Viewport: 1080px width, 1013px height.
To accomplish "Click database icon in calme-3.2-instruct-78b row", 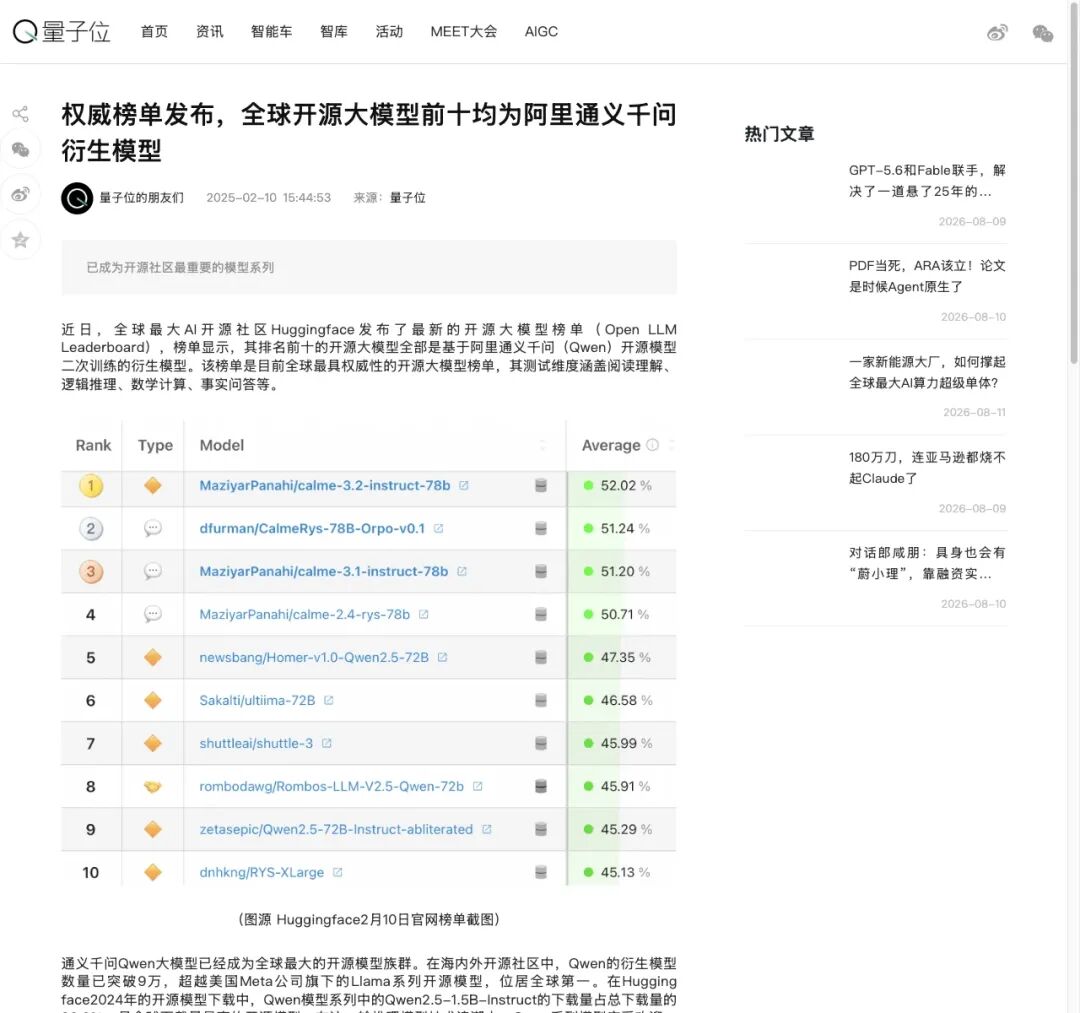I will pyautogui.click(x=541, y=485).
